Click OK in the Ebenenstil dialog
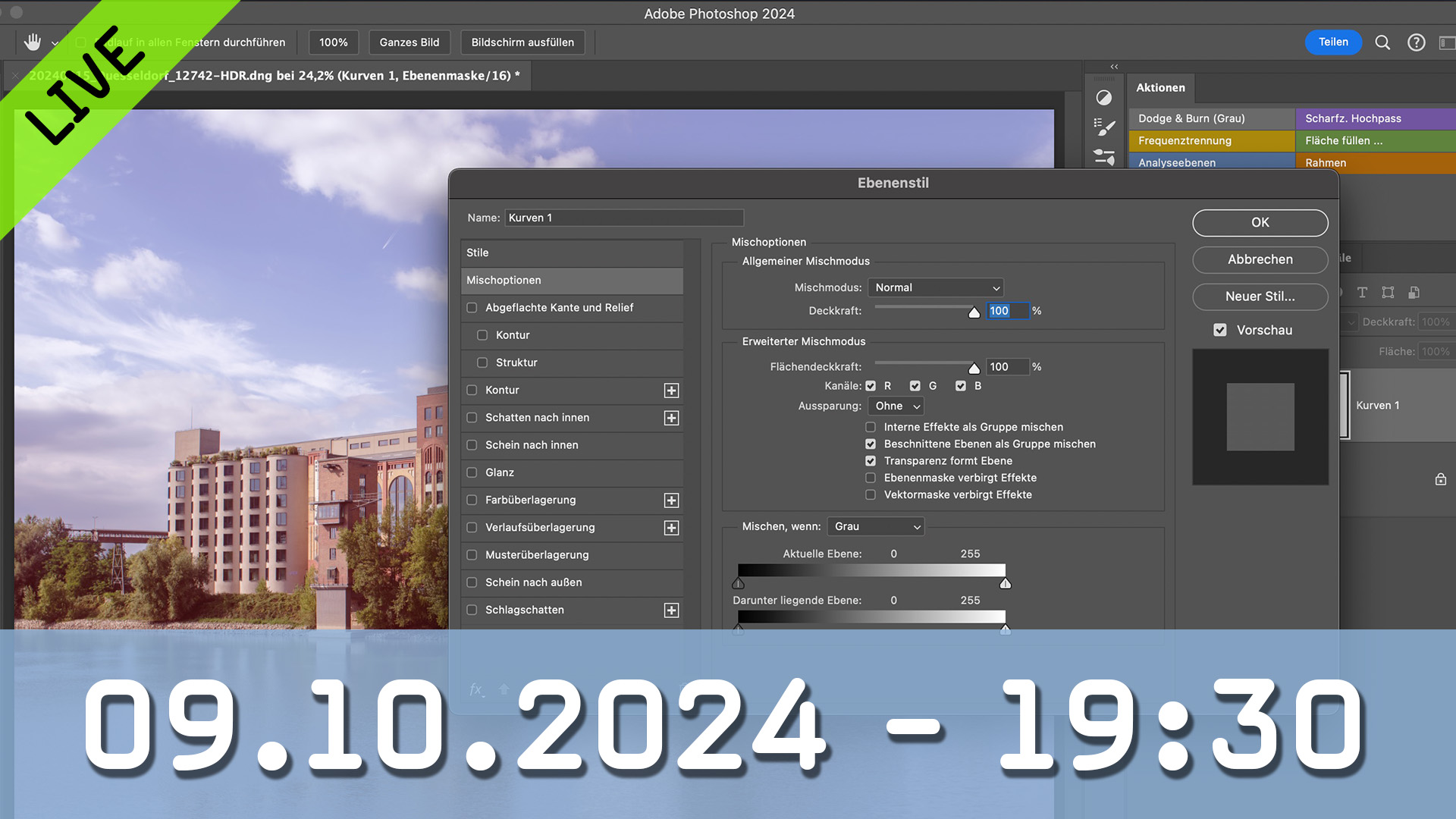 [x=1260, y=222]
